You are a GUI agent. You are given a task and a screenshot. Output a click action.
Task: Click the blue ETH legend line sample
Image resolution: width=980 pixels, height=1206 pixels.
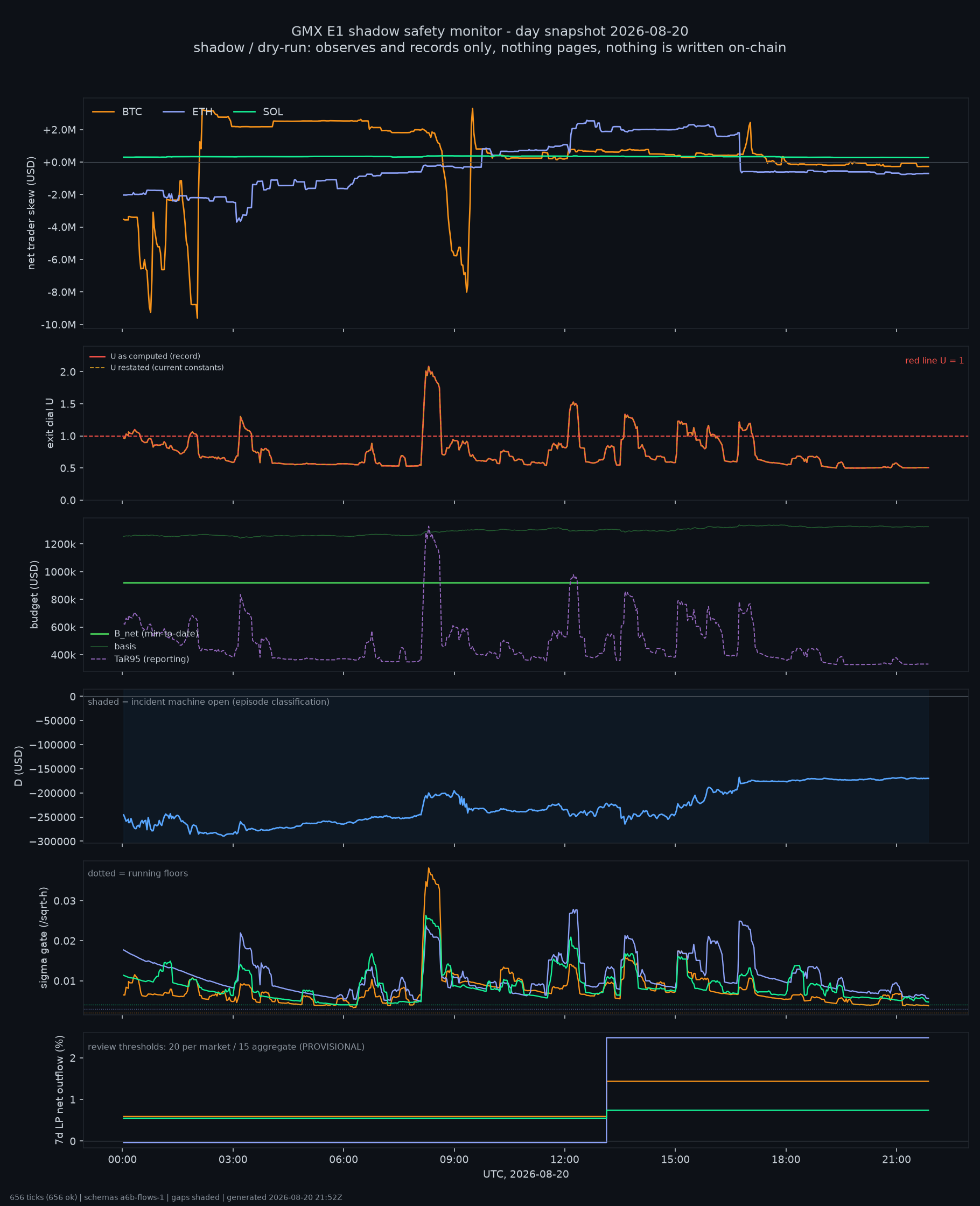(x=174, y=112)
